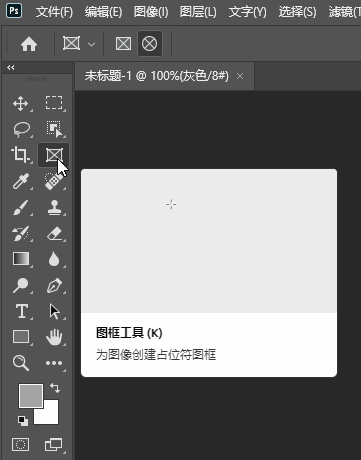The height and width of the screenshot is (460, 361).
Task: Toggle Quick Mask mode
Action: (20, 445)
